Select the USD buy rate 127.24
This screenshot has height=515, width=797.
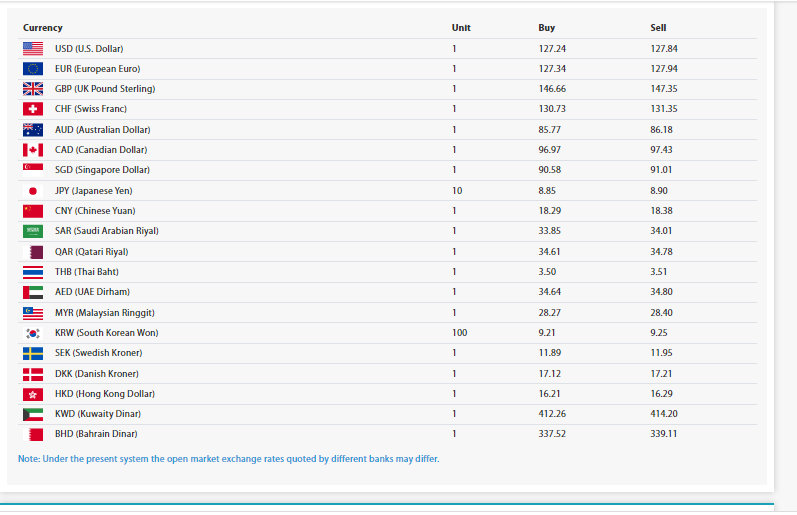click(x=551, y=48)
